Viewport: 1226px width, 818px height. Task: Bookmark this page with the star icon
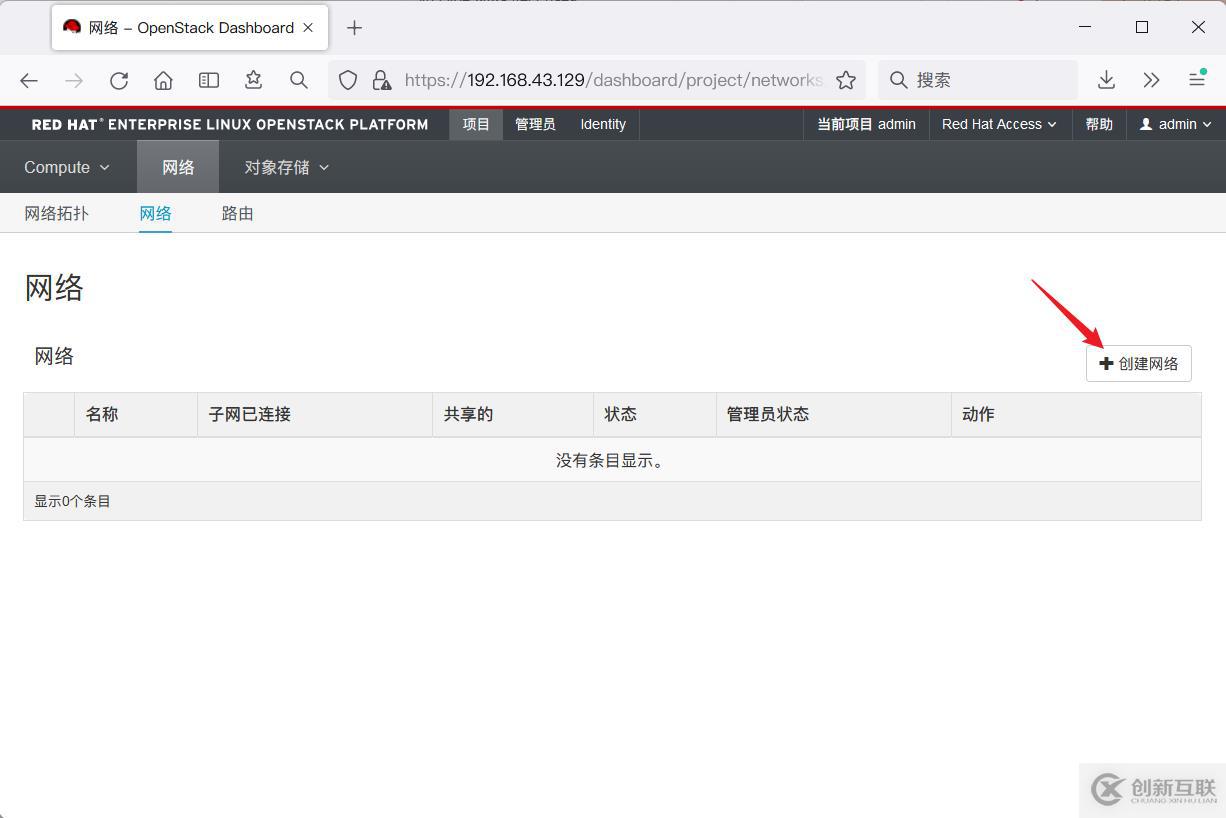click(x=846, y=80)
